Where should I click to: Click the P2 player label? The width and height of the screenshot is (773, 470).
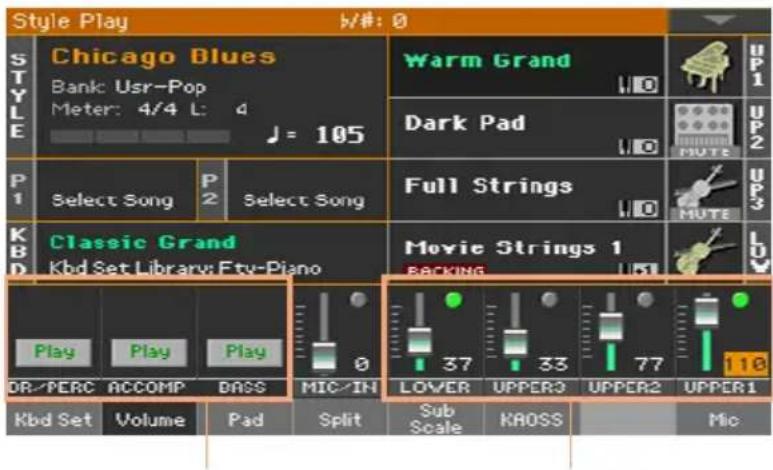(211, 190)
